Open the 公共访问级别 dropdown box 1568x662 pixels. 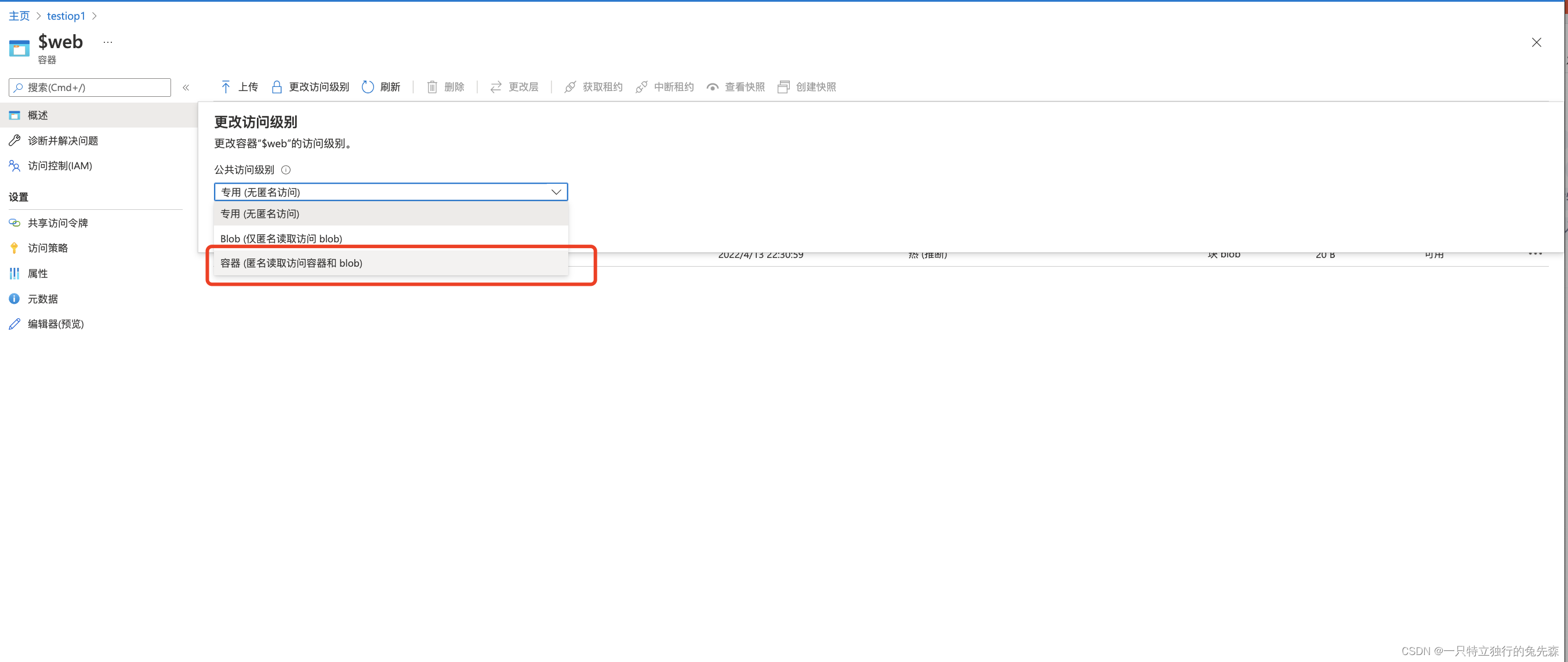[x=390, y=192]
